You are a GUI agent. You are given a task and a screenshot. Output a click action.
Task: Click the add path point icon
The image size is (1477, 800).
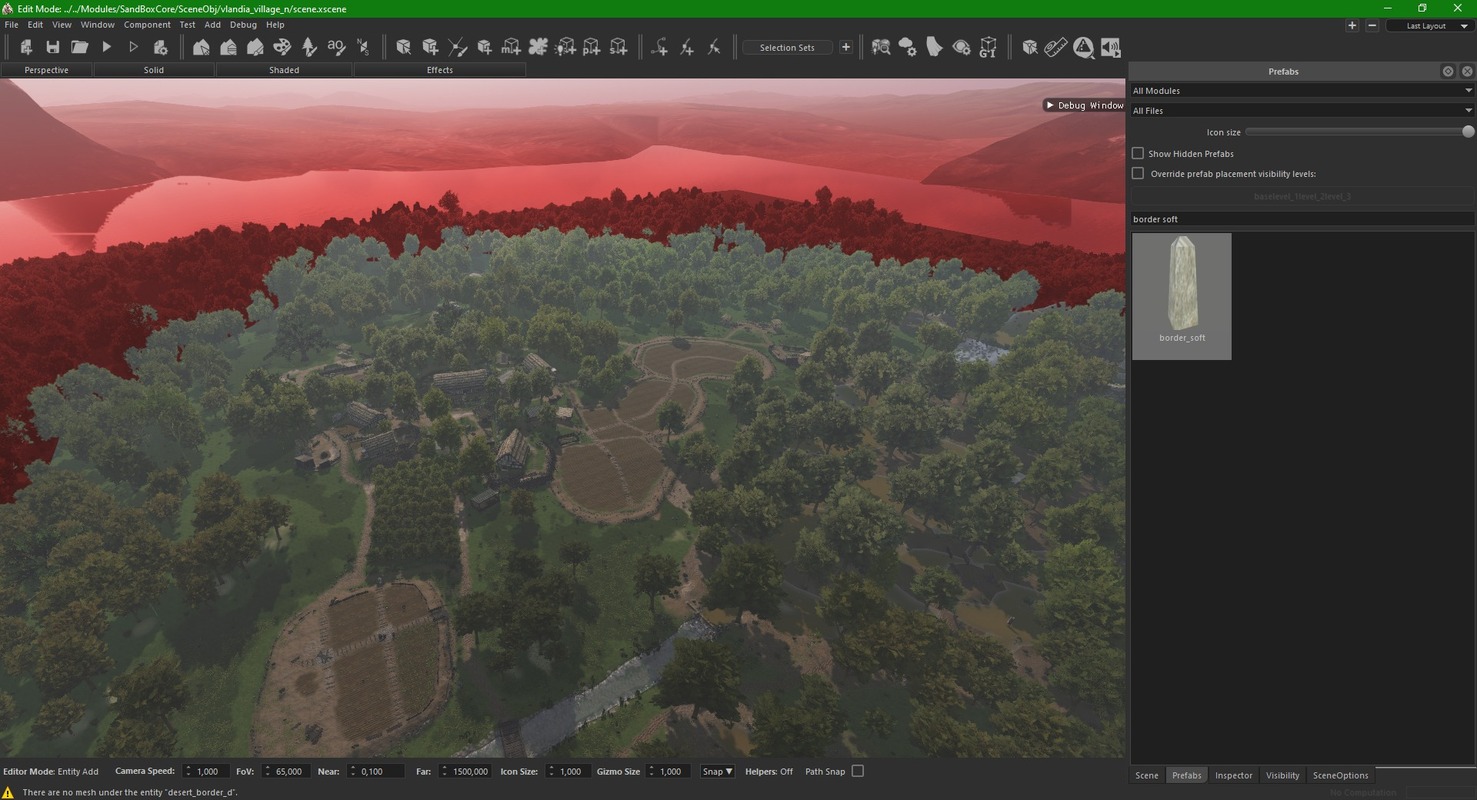[x=687, y=47]
